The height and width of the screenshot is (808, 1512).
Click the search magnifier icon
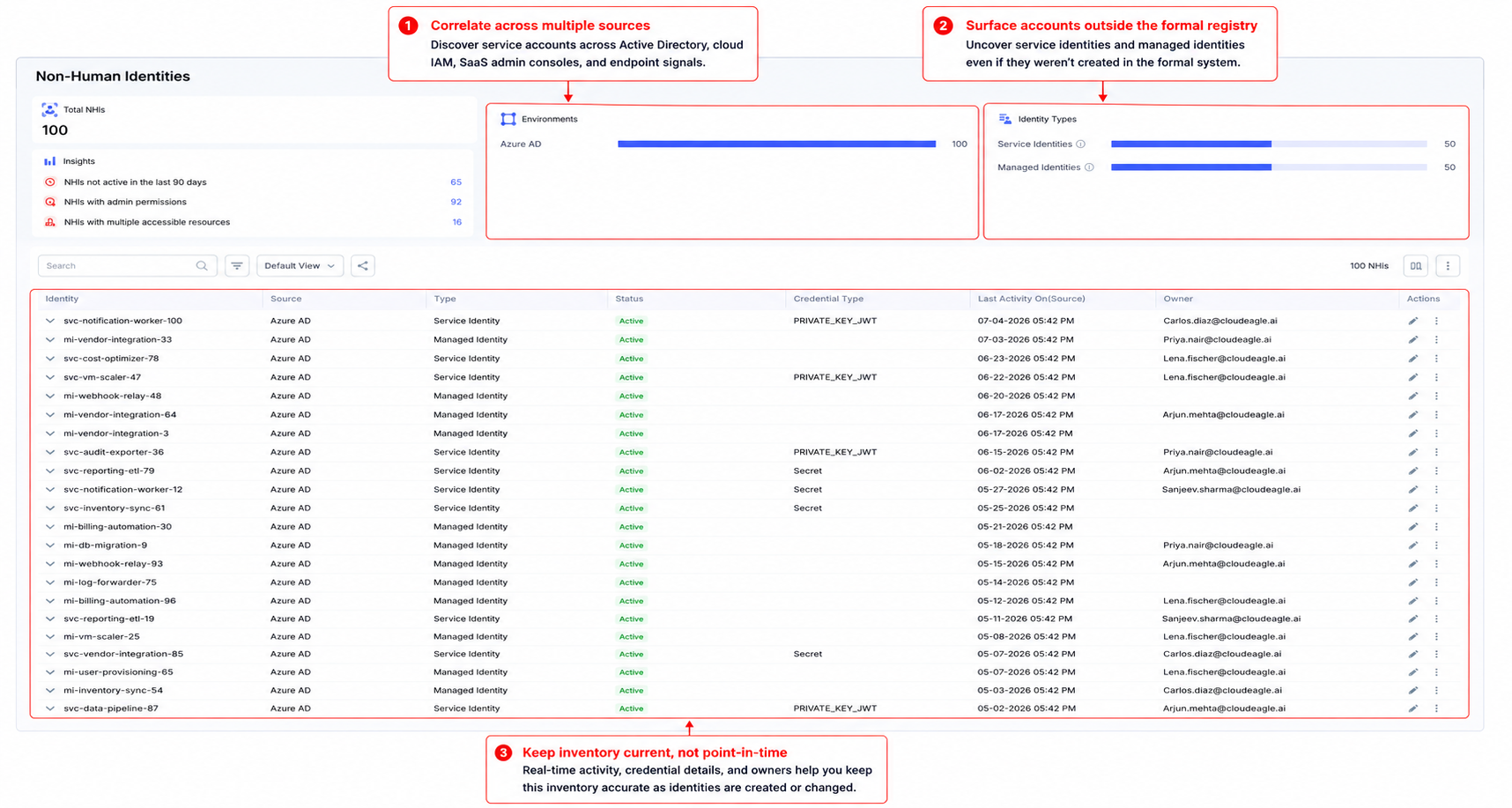pos(202,266)
